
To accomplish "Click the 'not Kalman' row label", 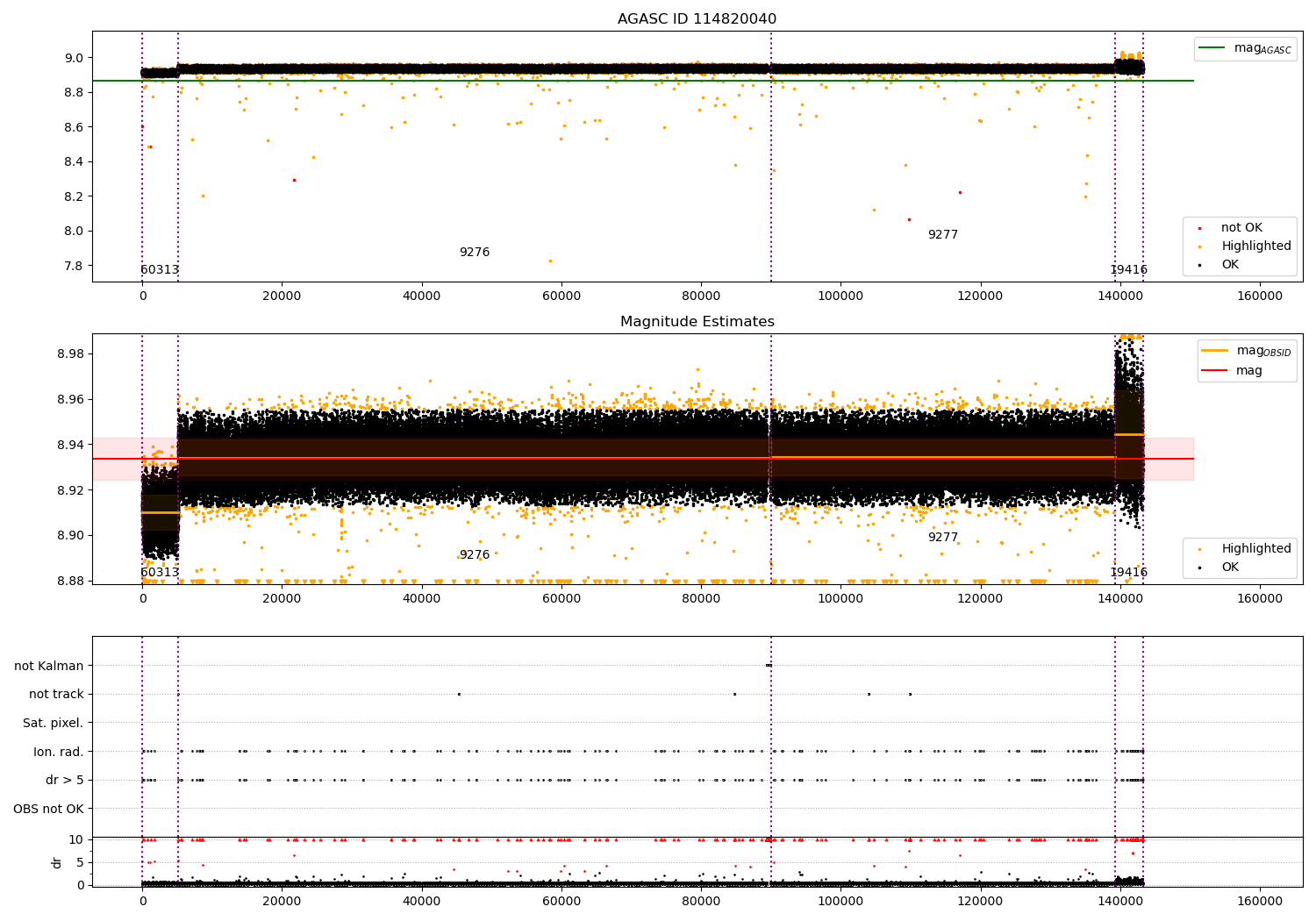I will 49,666.
